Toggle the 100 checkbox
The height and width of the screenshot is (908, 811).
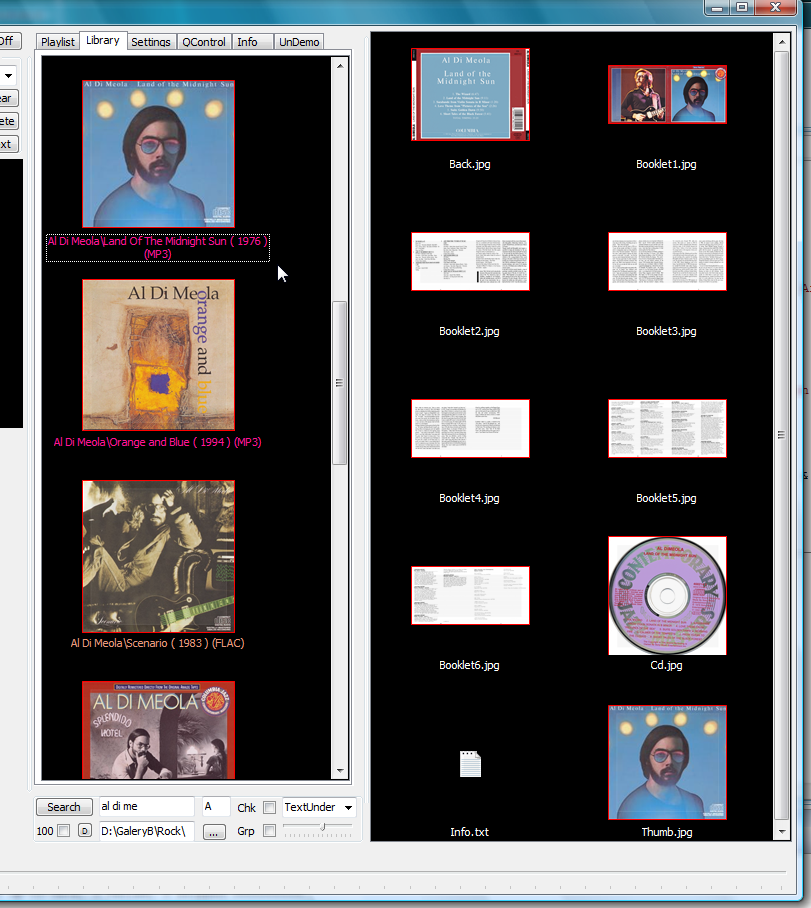pos(64,830)
